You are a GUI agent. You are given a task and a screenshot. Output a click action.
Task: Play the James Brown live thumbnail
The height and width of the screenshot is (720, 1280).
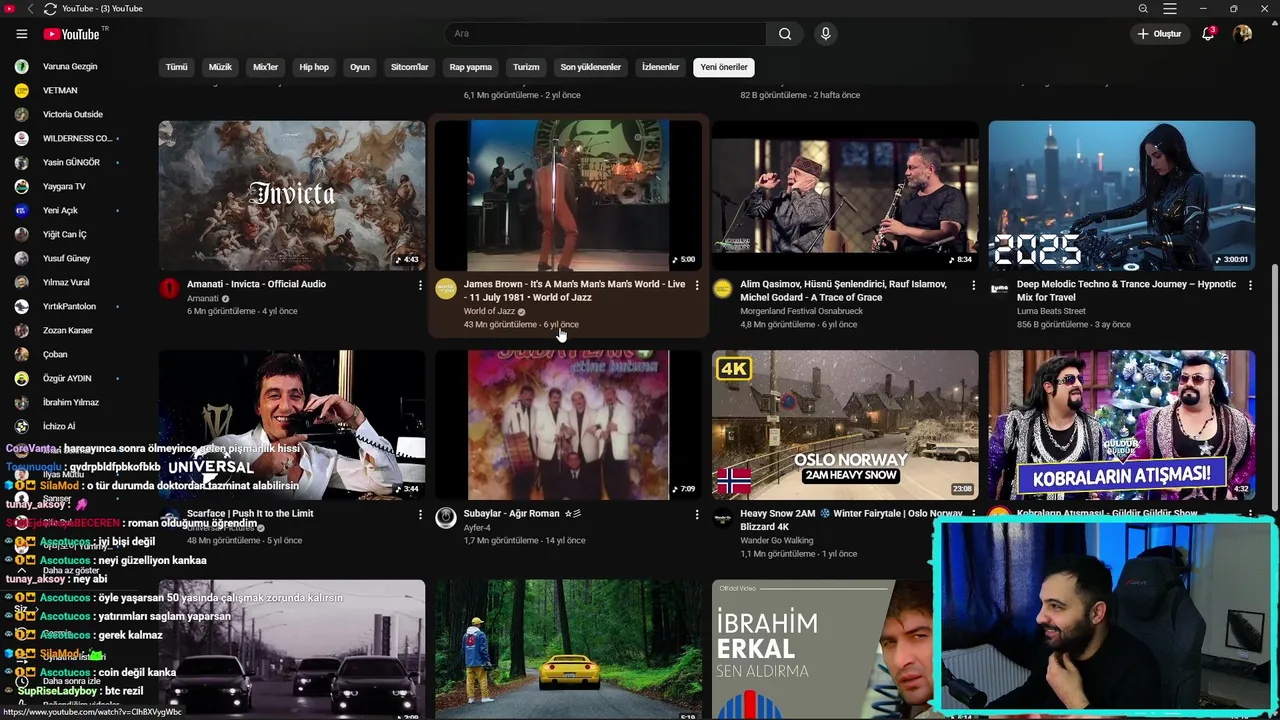point(568,196)
